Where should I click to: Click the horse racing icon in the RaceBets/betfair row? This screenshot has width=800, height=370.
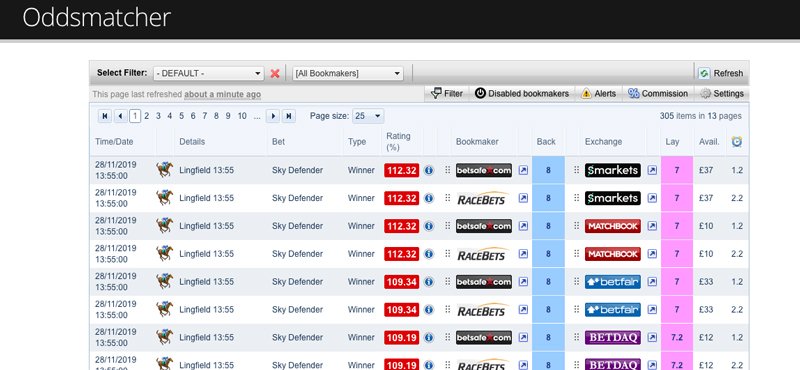165,309
